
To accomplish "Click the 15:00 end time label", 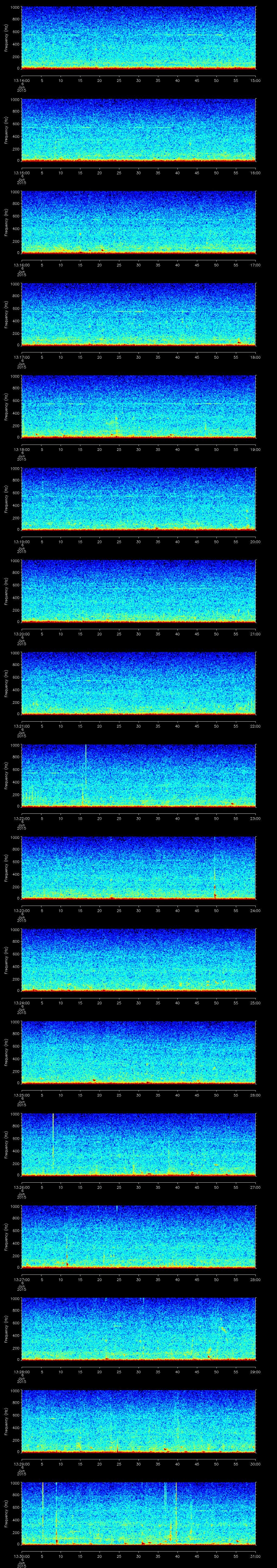I will (255, 80).
